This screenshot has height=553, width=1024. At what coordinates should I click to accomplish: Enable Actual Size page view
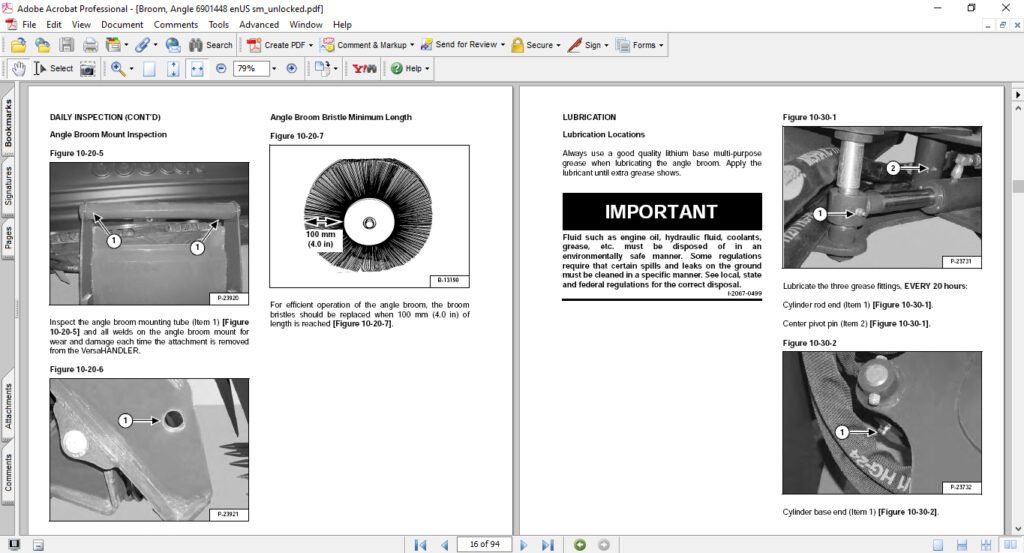[149, 69]
